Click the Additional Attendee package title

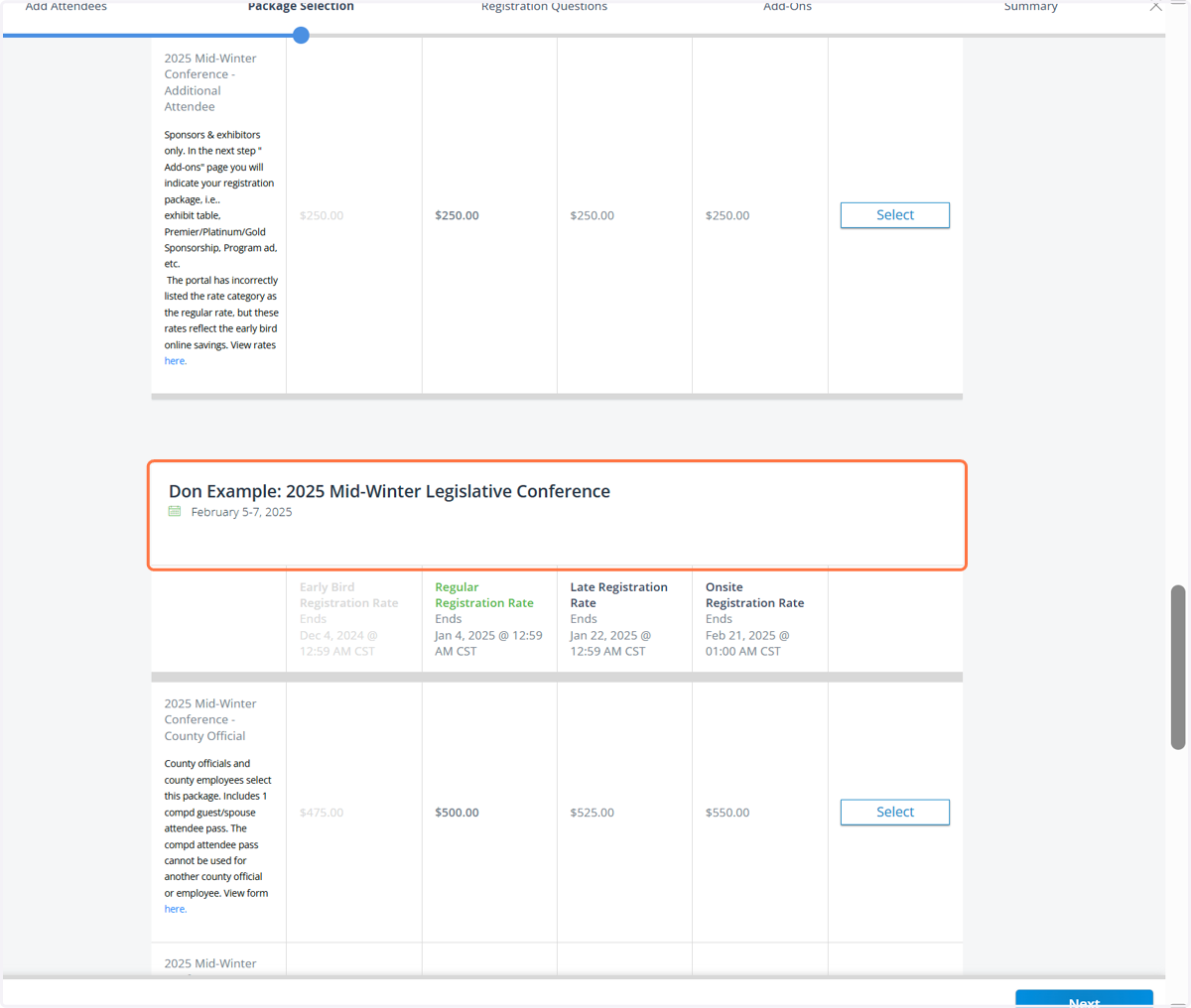click(210, 82)
